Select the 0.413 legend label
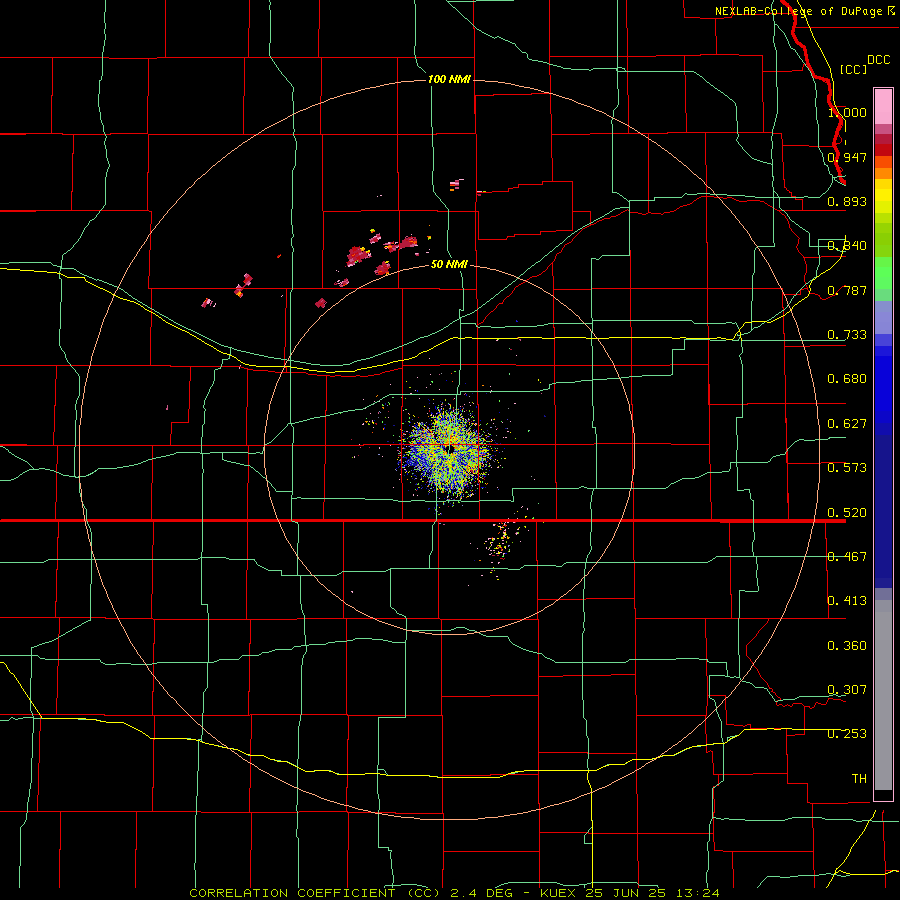 (x=847, y=601)
